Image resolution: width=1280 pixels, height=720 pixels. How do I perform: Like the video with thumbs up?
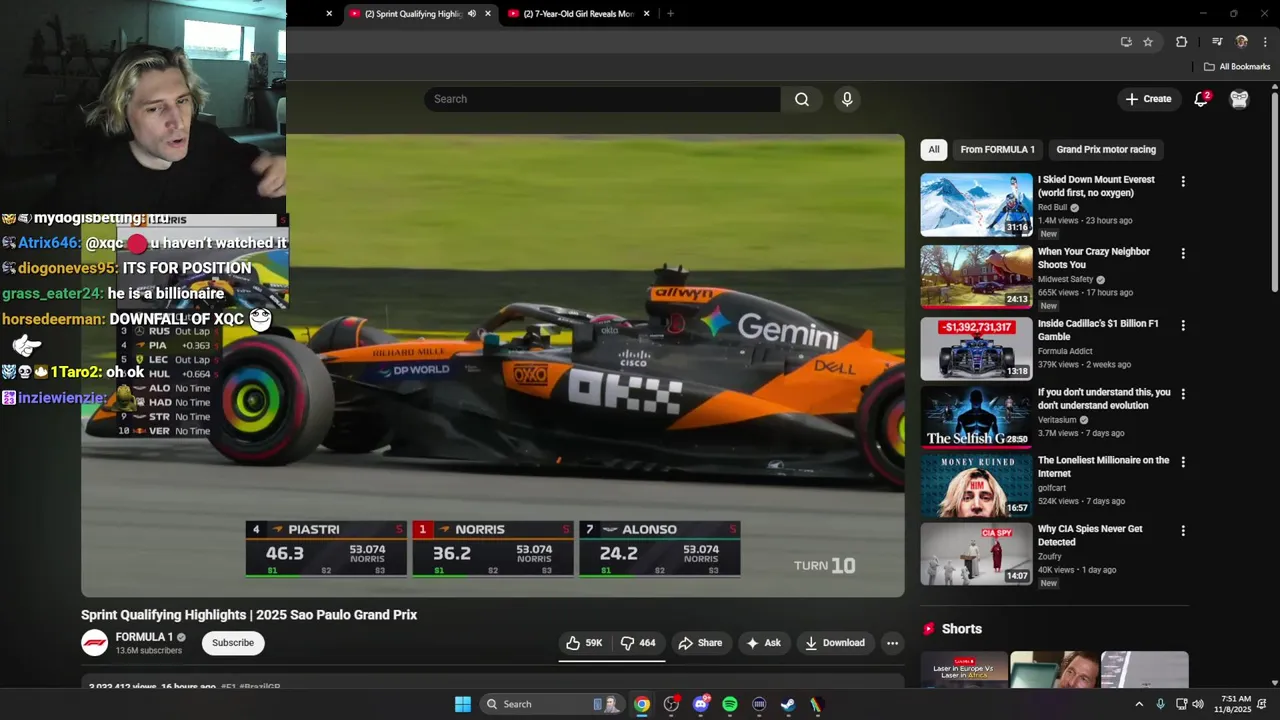coord(584,643)
